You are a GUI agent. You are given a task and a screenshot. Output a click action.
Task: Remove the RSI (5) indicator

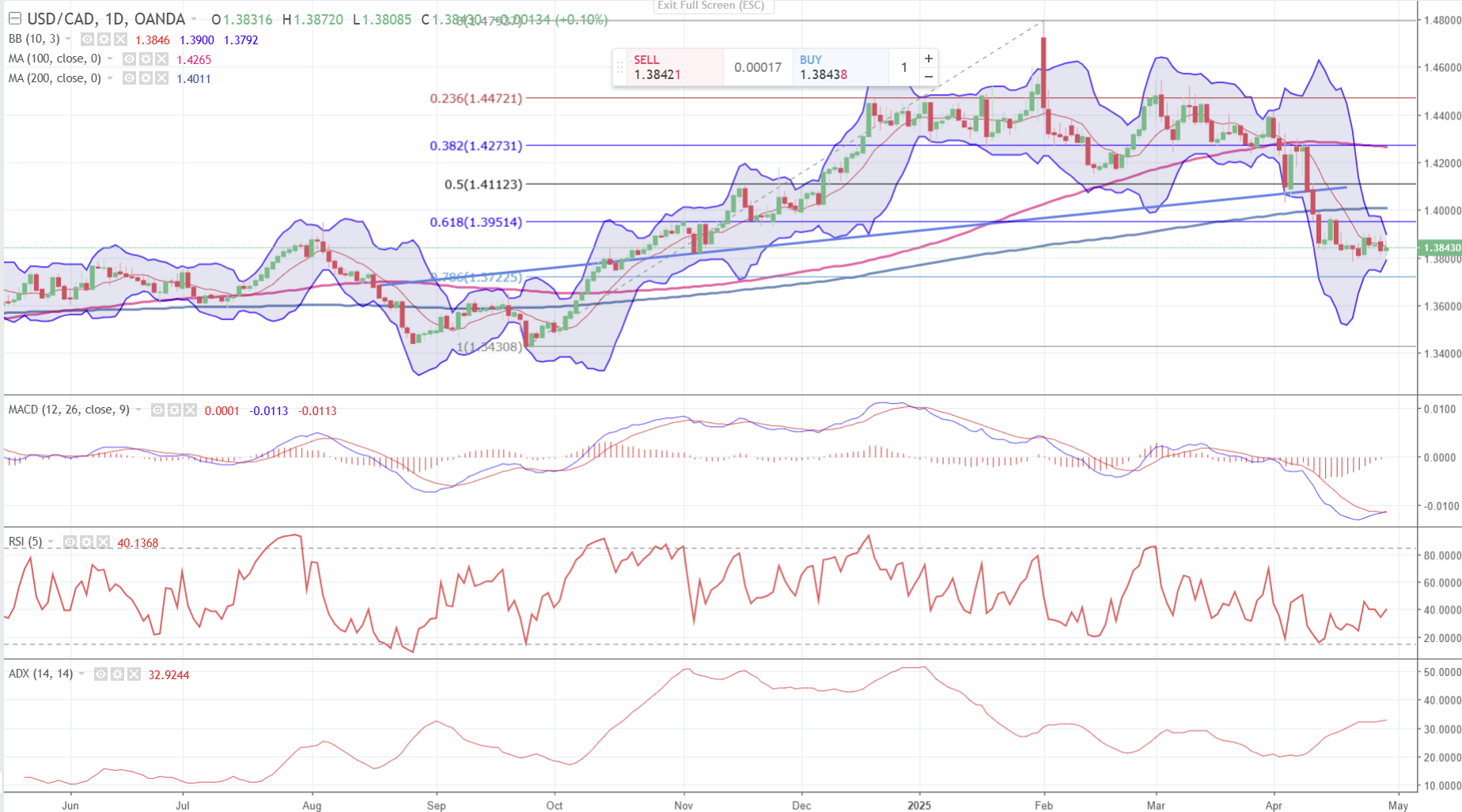tap(103, 542)
